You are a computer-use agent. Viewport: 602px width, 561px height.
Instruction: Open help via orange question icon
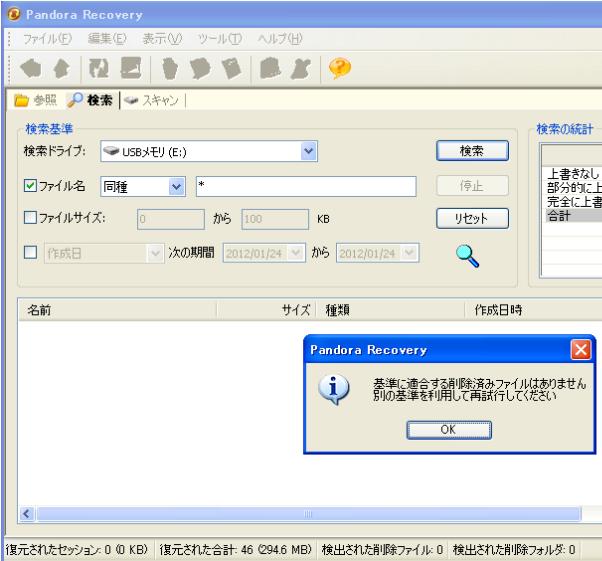(x=340, y=68)
